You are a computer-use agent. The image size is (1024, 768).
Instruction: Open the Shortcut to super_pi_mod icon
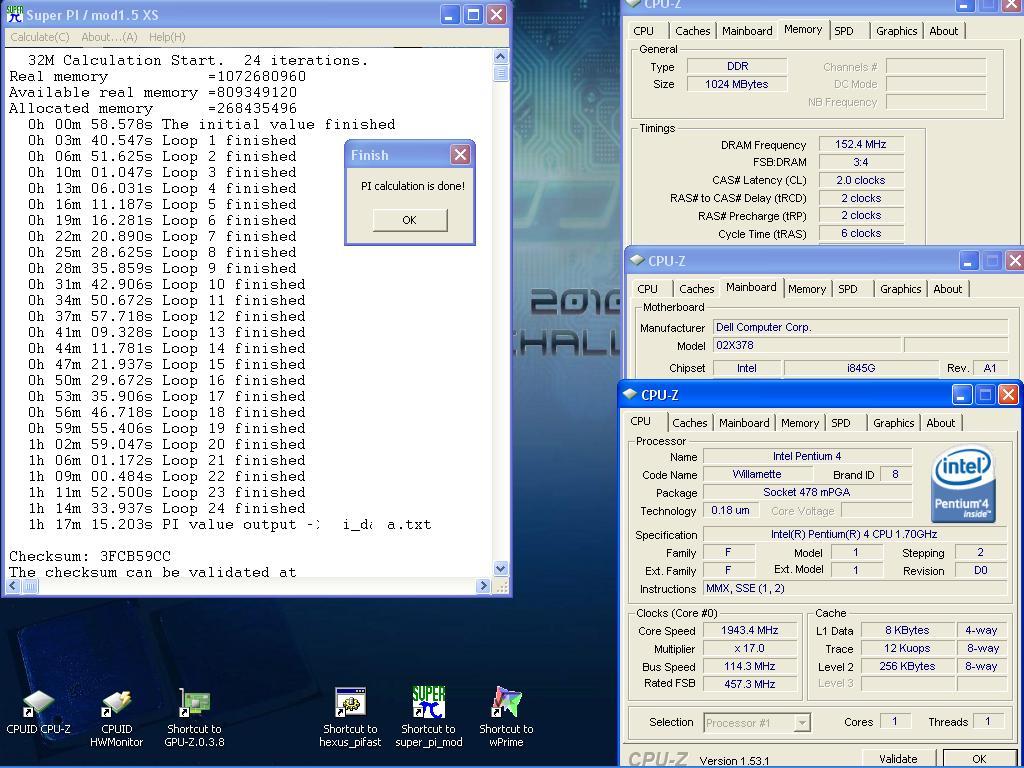428,717
